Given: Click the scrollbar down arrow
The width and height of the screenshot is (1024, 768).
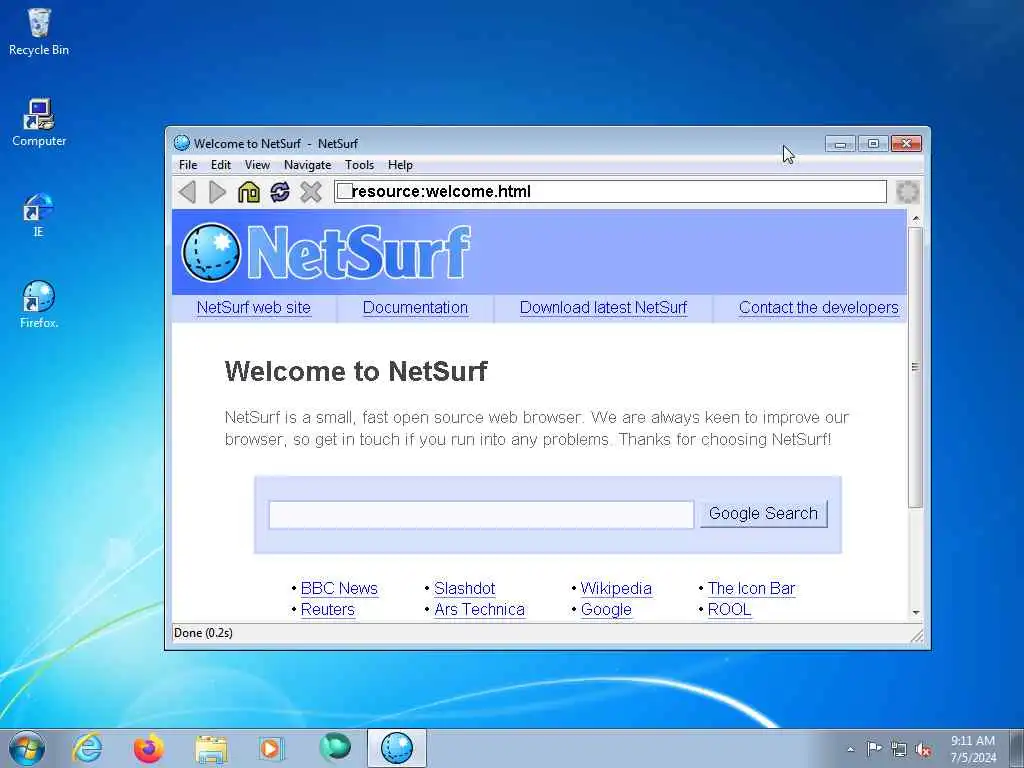Looking at the screenshot, I should tap(916, 613).
